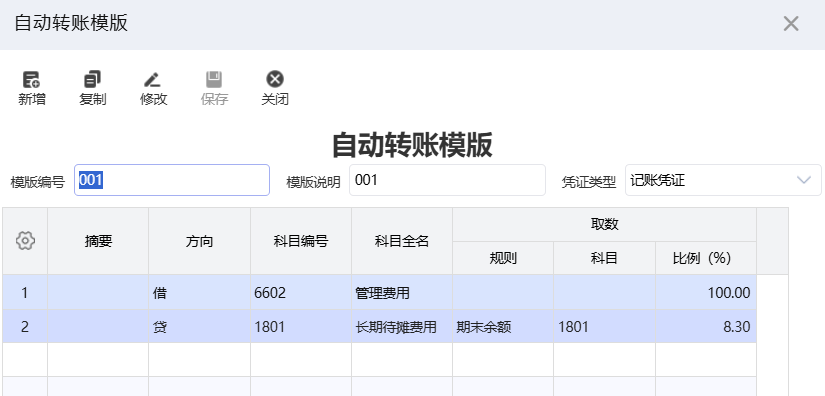This screenshot has height=396, width=825.
Task: Click the 100.00 ratio cell
Action: 706,292
